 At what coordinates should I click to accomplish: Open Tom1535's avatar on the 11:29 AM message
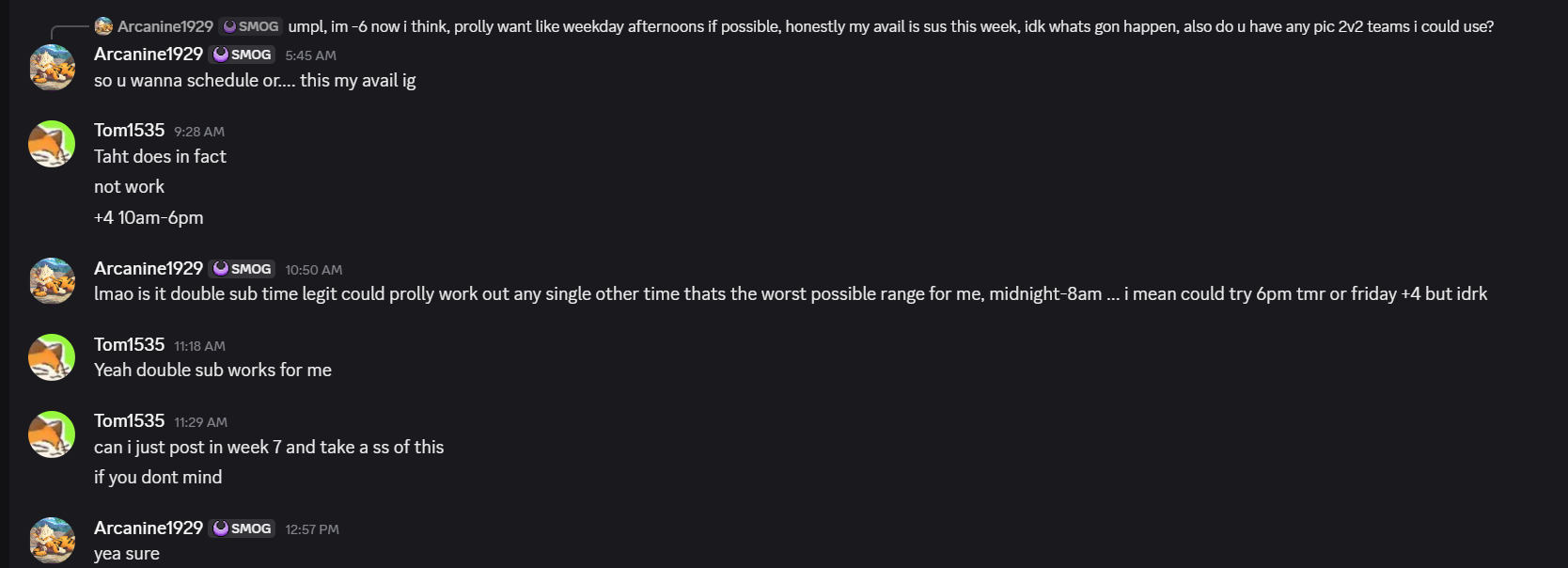53,434
